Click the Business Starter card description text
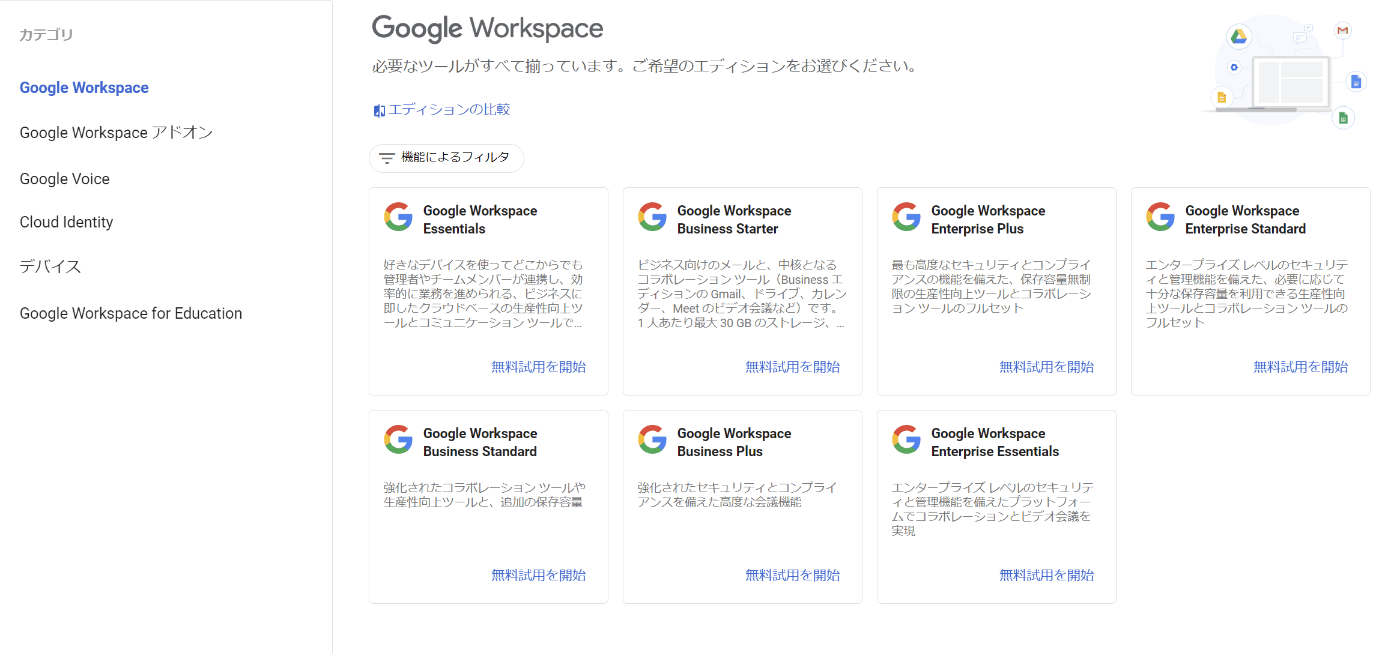This screenshot has height=653, width=1400. [741, 294]
